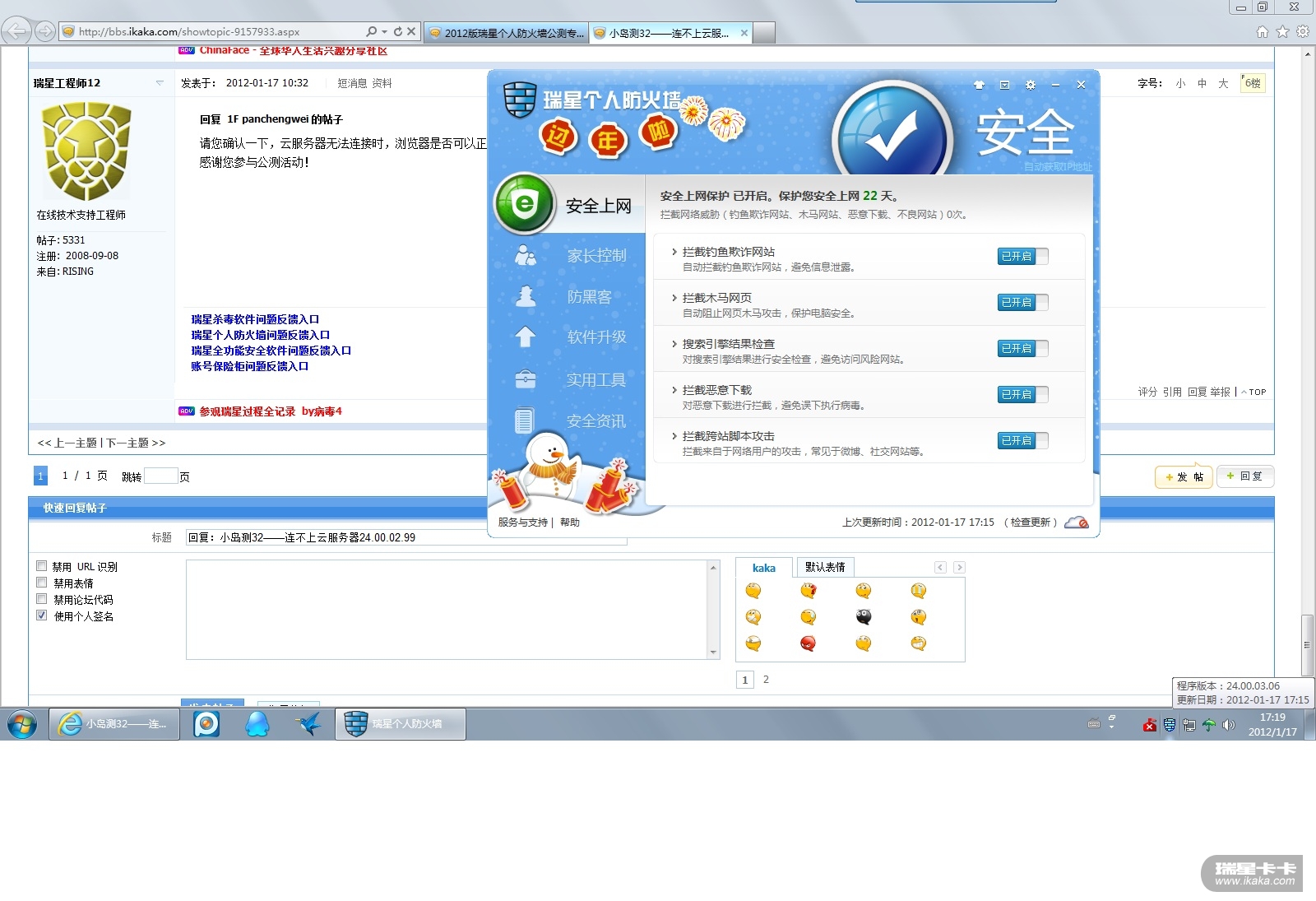Viewport: 1316px width, 901px height.
Task: Click the reply message text area
Action: pyautogui.click(x=447, y=610)
